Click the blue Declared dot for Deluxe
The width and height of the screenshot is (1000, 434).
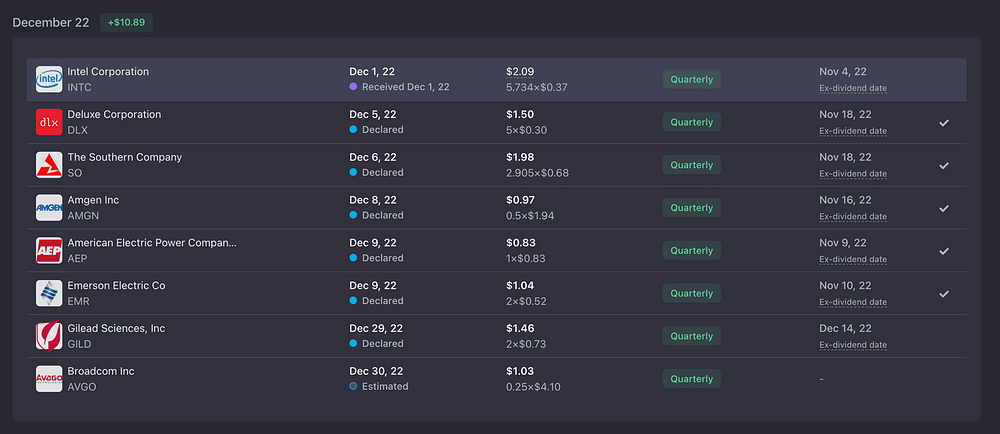pos(353,129)
